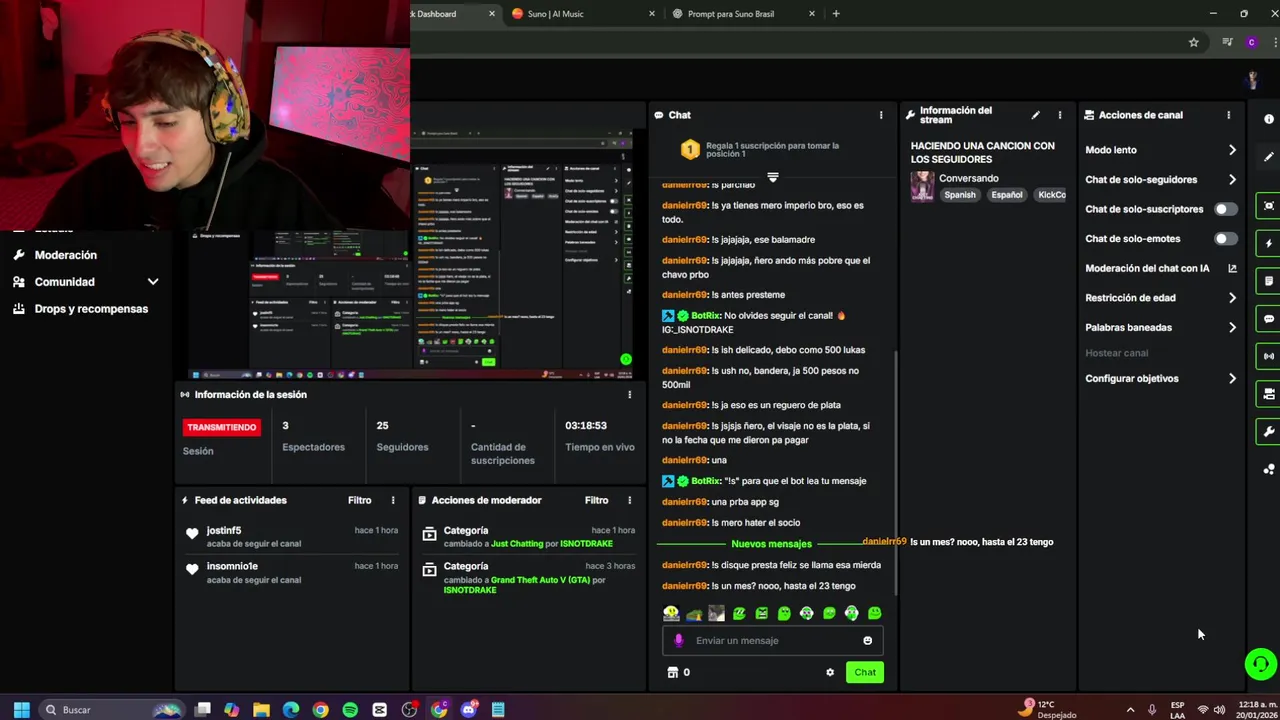1280x720 pixels.
Task: Send message with green Chat button
Action: pos(865,672)
